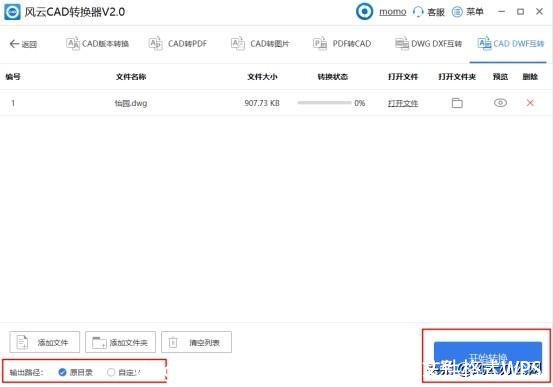Click the 文件大小 column header
553x387 pixels.
(x=262, y=77)
